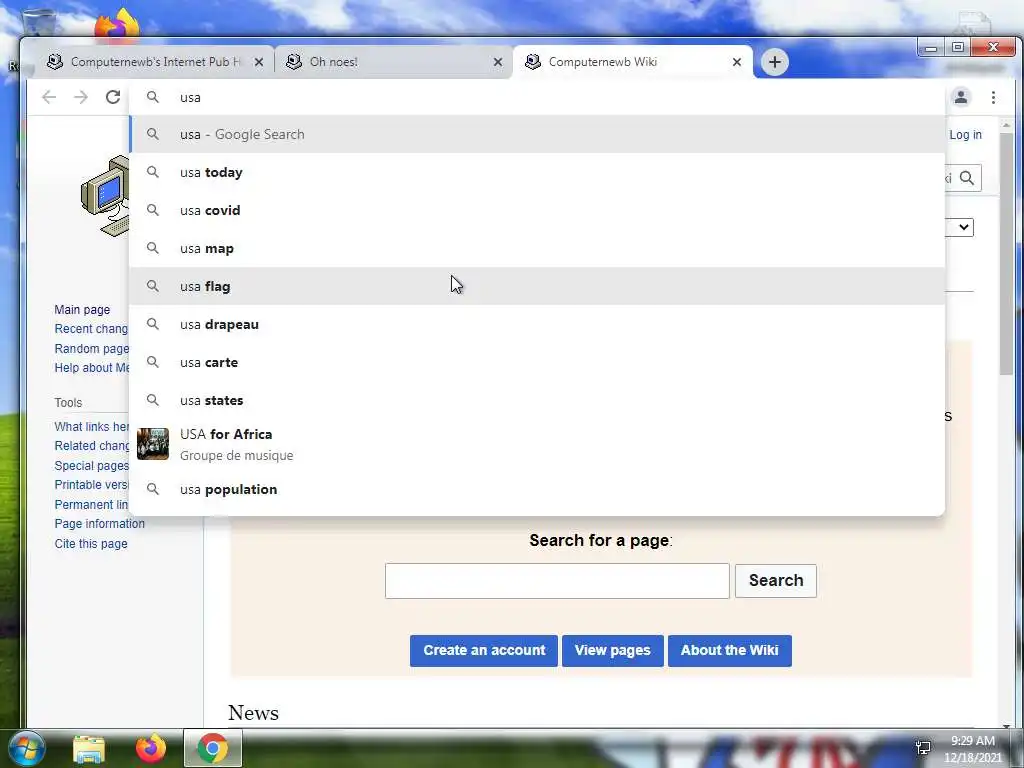Go to Random page link

92,348
